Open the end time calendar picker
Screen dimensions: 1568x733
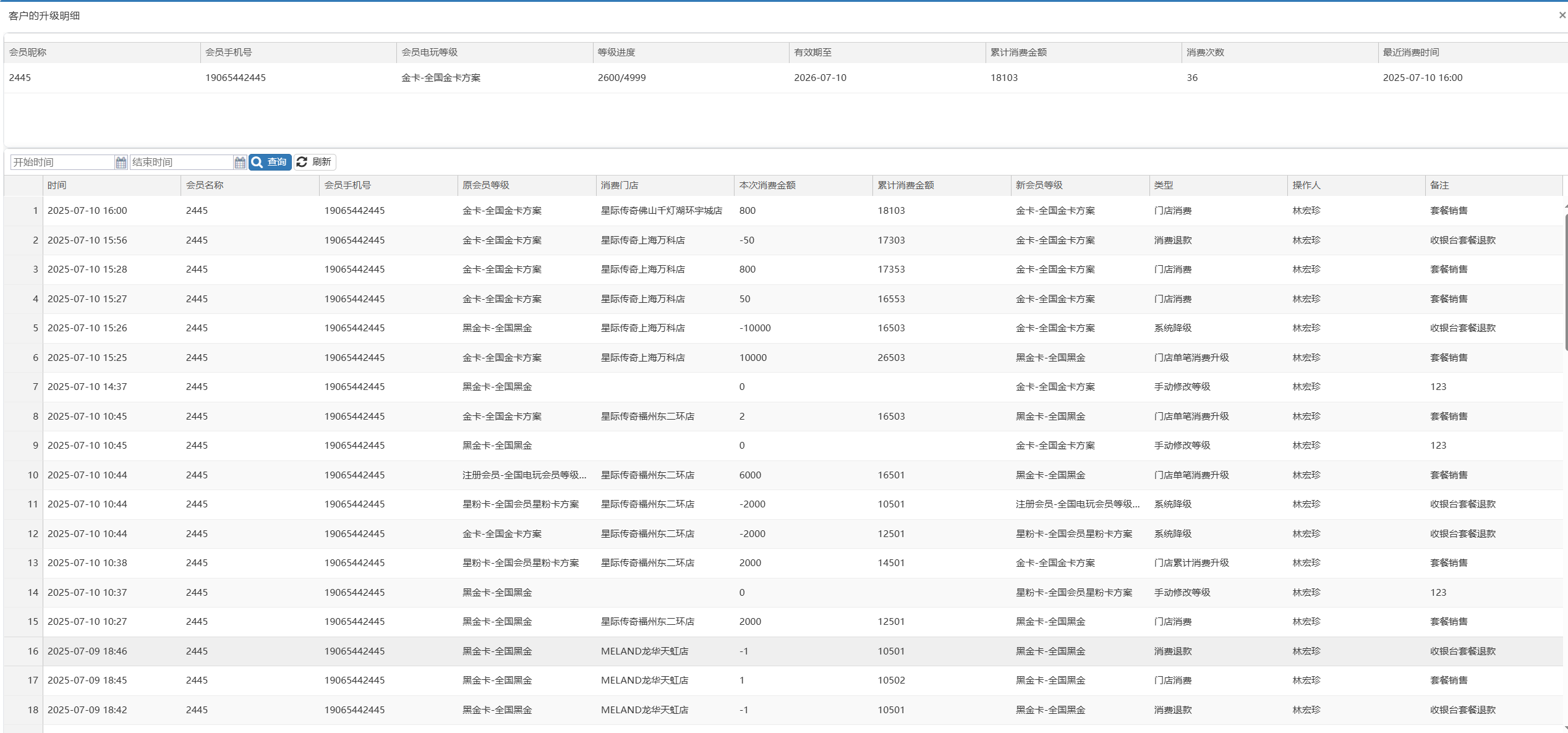pyautogui.click(x=240, y=163)
